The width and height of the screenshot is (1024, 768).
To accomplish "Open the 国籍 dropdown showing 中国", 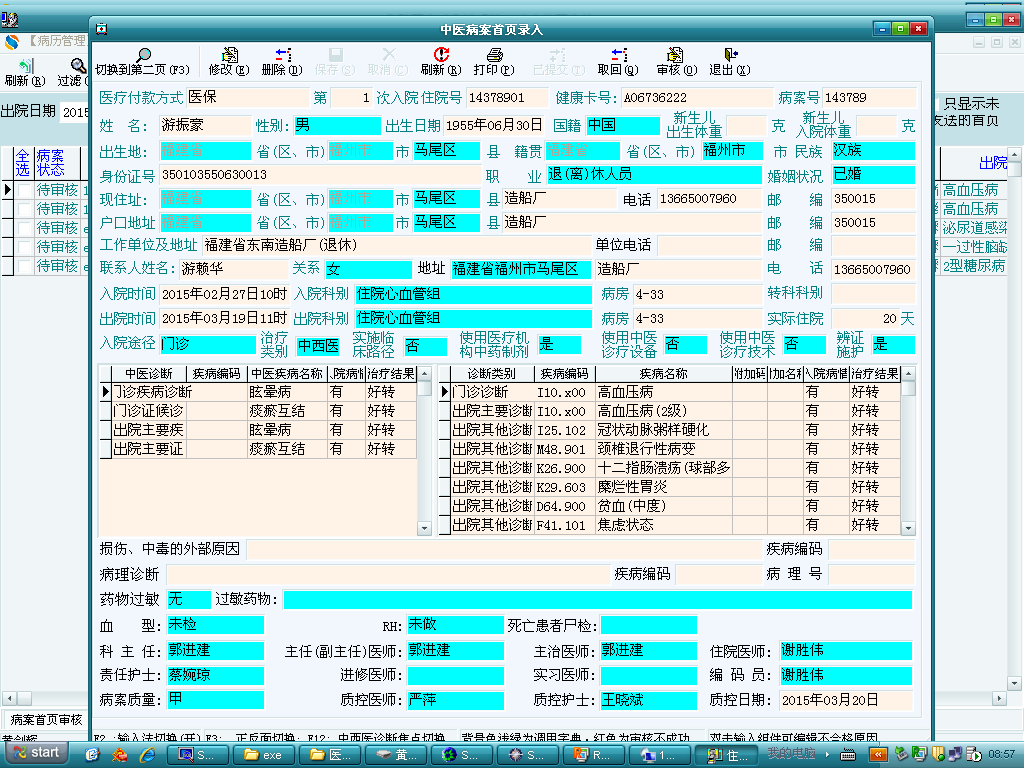I will point(623,125).
